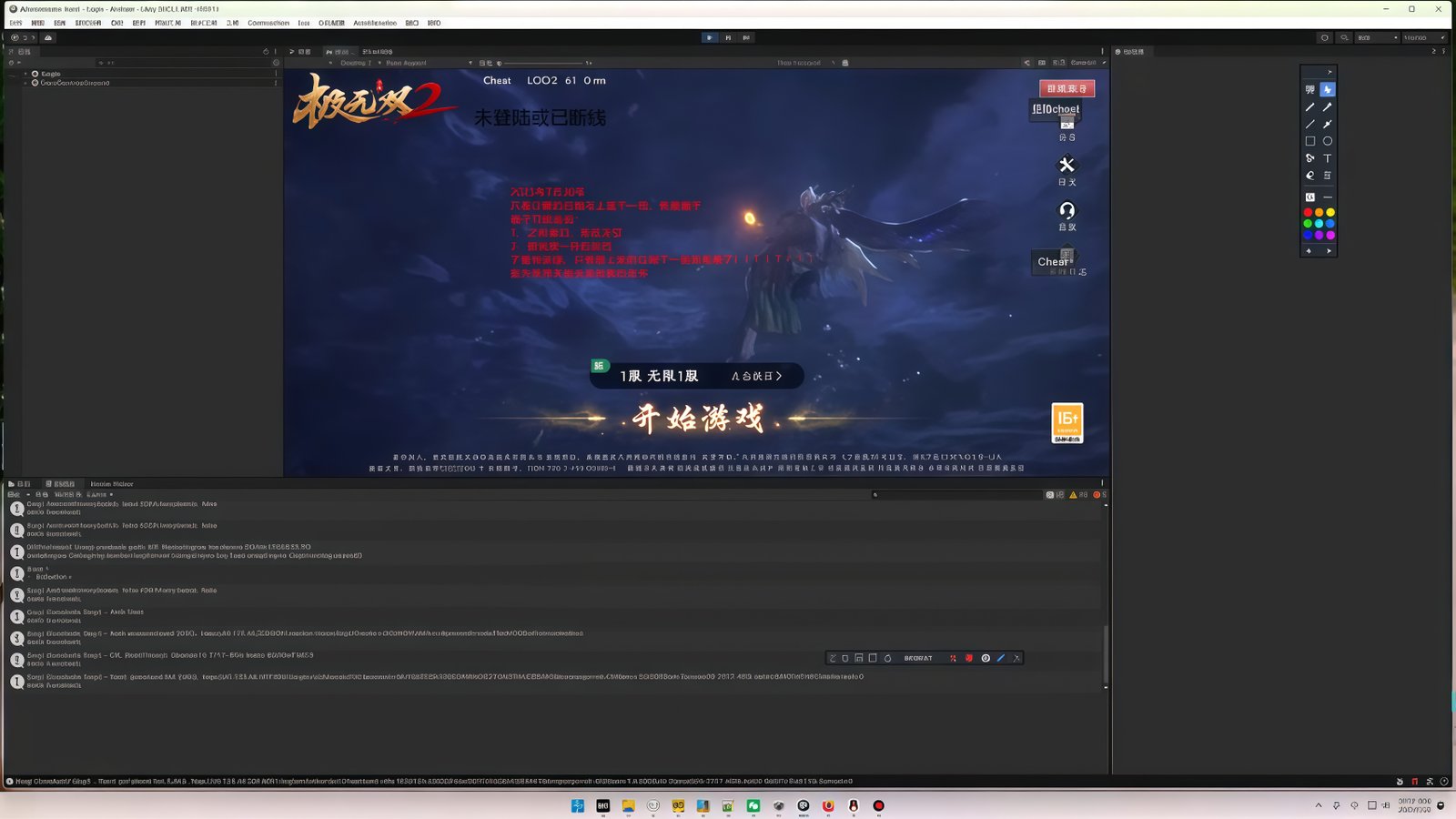The image size is (1456, 819).
Task: Open the Connection menu in menu bar
Action: click(268, 23)
